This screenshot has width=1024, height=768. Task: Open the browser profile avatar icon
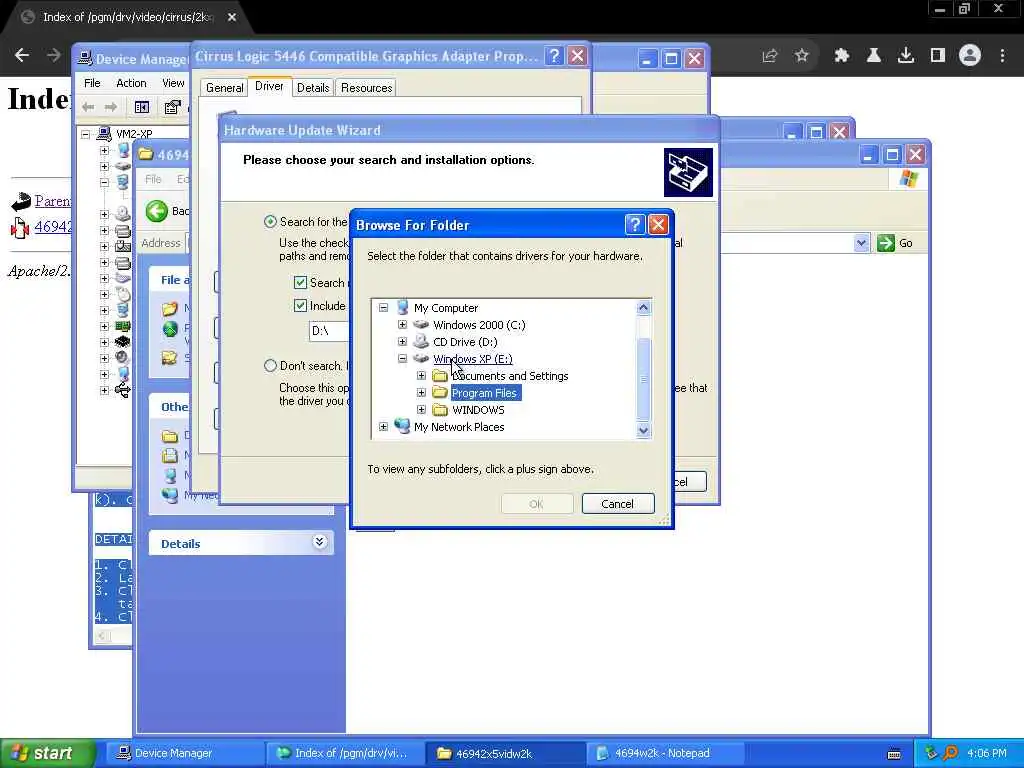pyautogui.click(x=970, y=56)
